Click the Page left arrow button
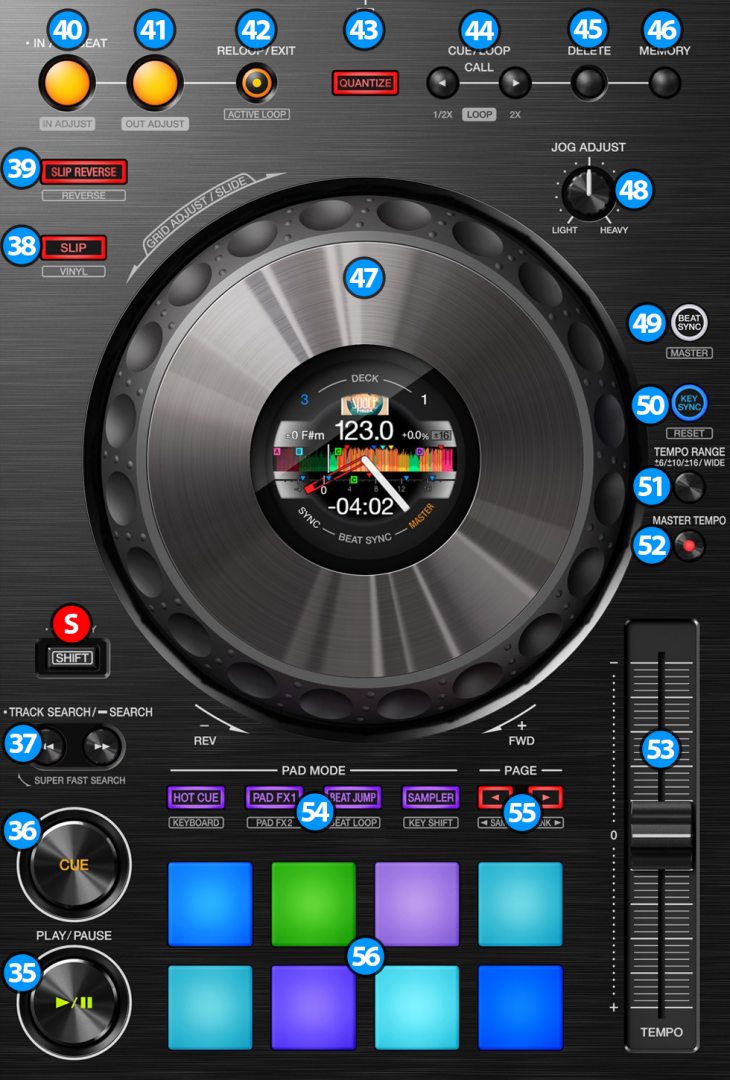Screen dimensions: 730x1080 click(495, 797)
